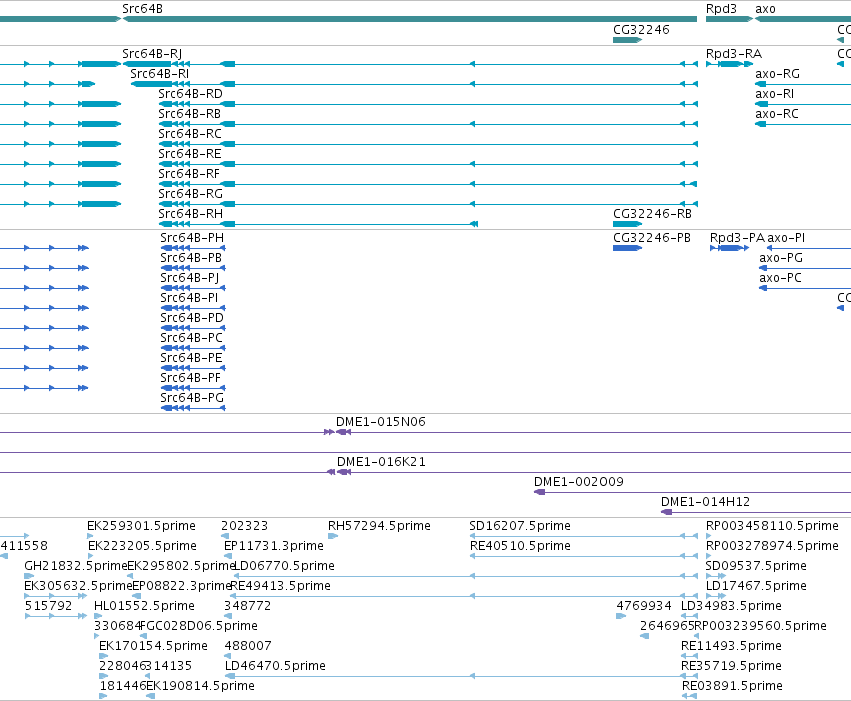The width and height of the screenshot is (851, 701).
Task: Click the axo-PG protein label
Action: pyautogui.click(x=780, y=258)
